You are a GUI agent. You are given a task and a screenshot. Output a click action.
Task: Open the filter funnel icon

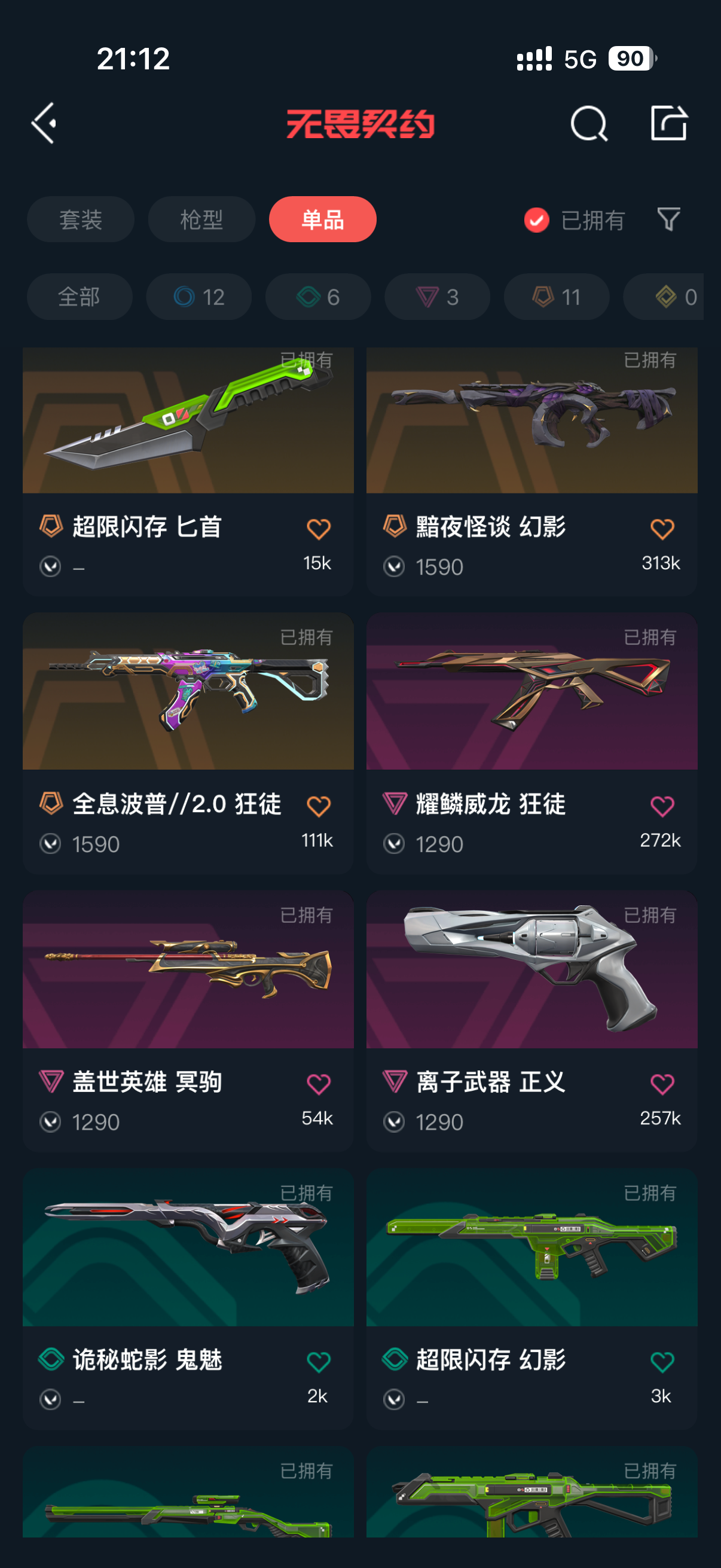click(x=668, y=219)
